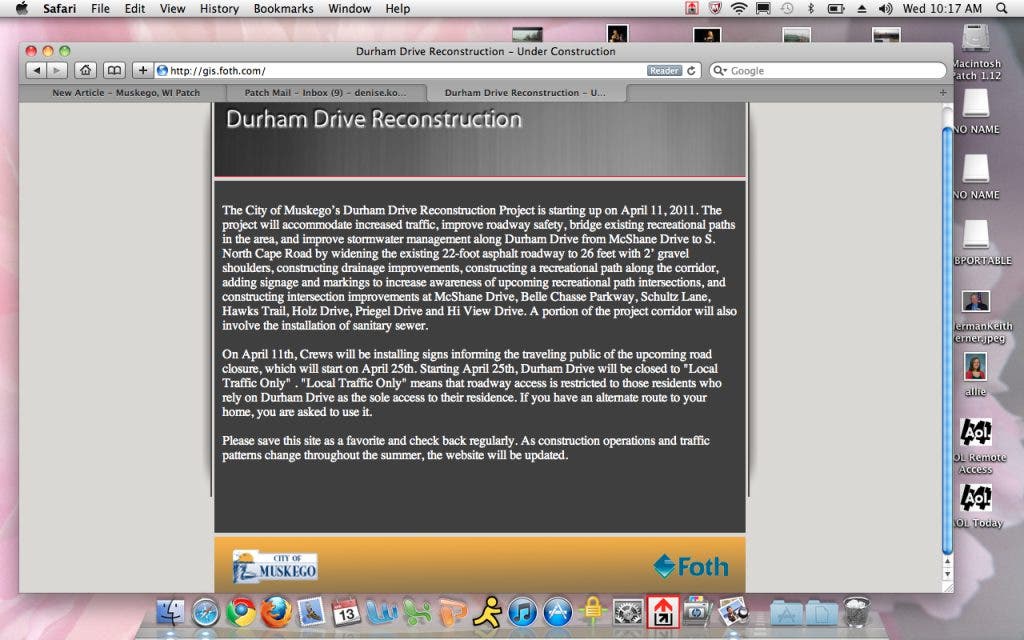The height and width of the screenshot is (640, 1024).
Task: Open the Bookmarks menu
Action: (x=285, y=8)
